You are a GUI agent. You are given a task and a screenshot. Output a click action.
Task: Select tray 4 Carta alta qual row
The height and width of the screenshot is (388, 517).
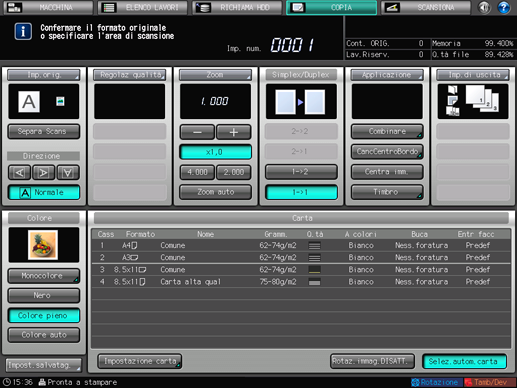(301, 282)
